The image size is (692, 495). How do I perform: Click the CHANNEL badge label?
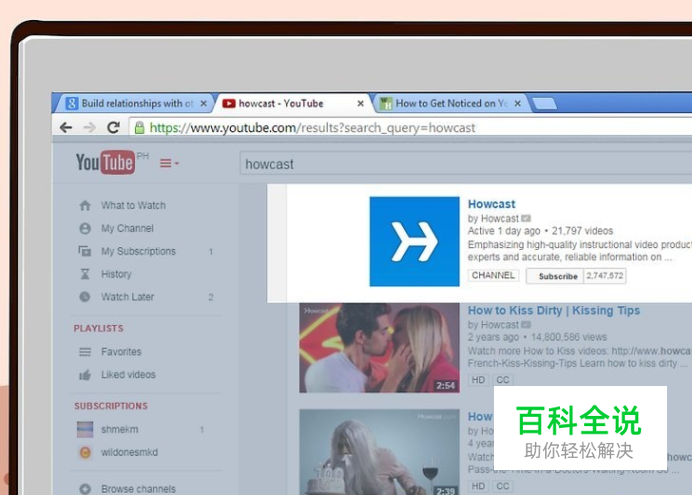click(x=493, y=275)
